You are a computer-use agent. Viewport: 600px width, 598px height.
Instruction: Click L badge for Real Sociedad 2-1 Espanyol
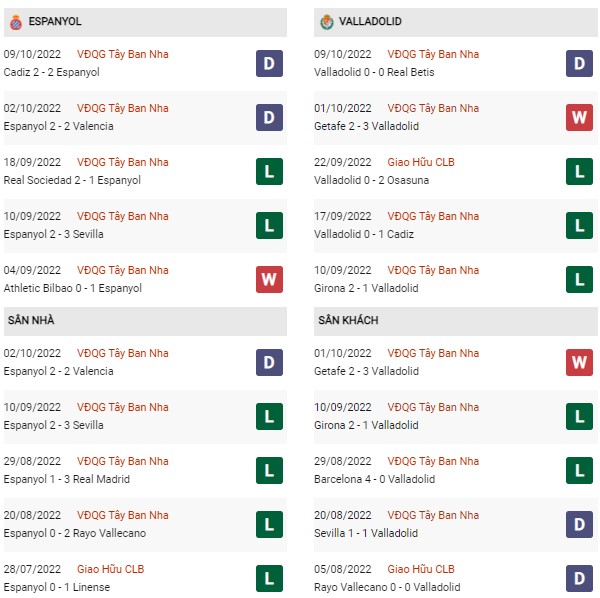[269, 171]
